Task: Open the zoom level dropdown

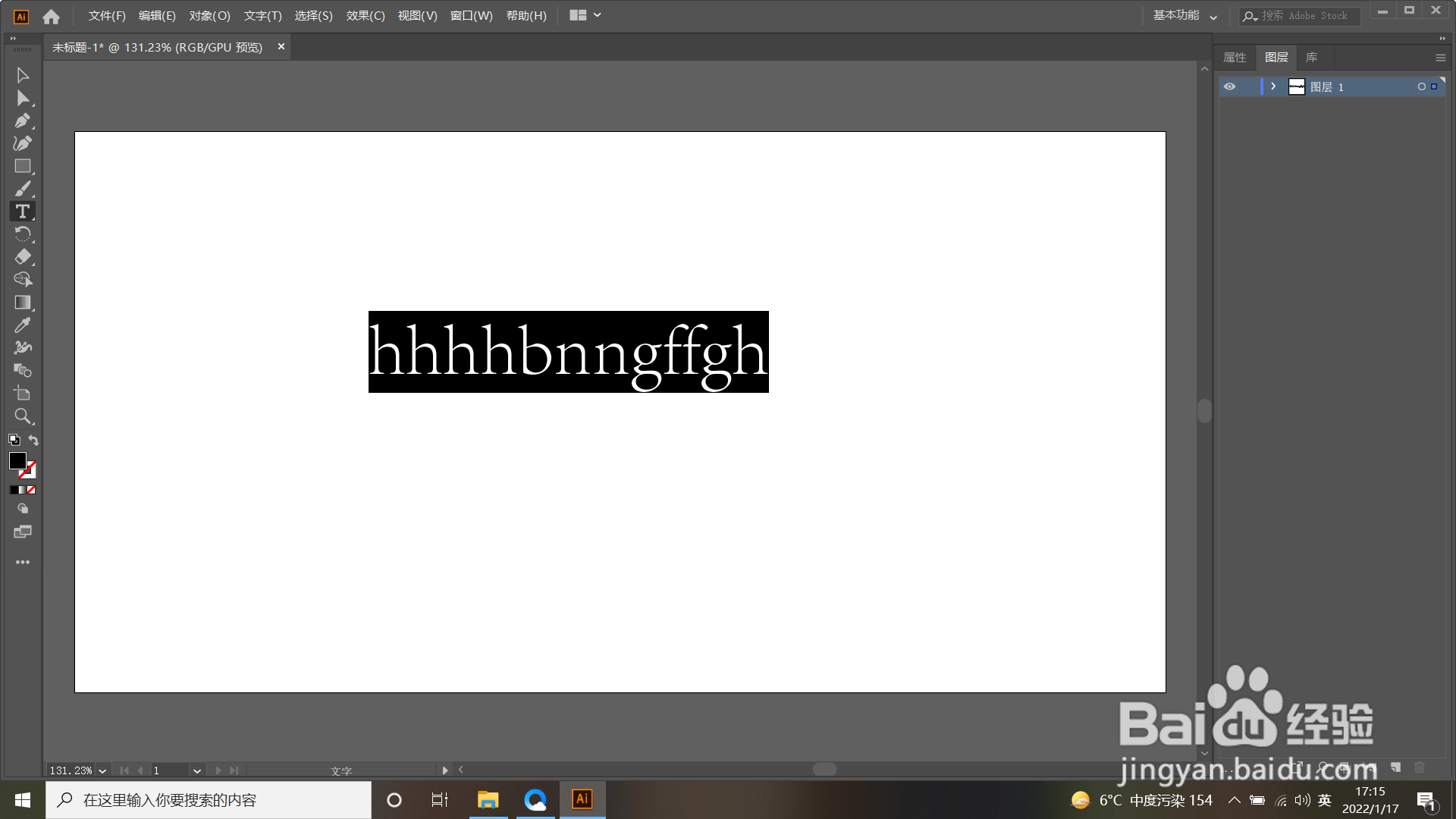Action: (102, 770)
